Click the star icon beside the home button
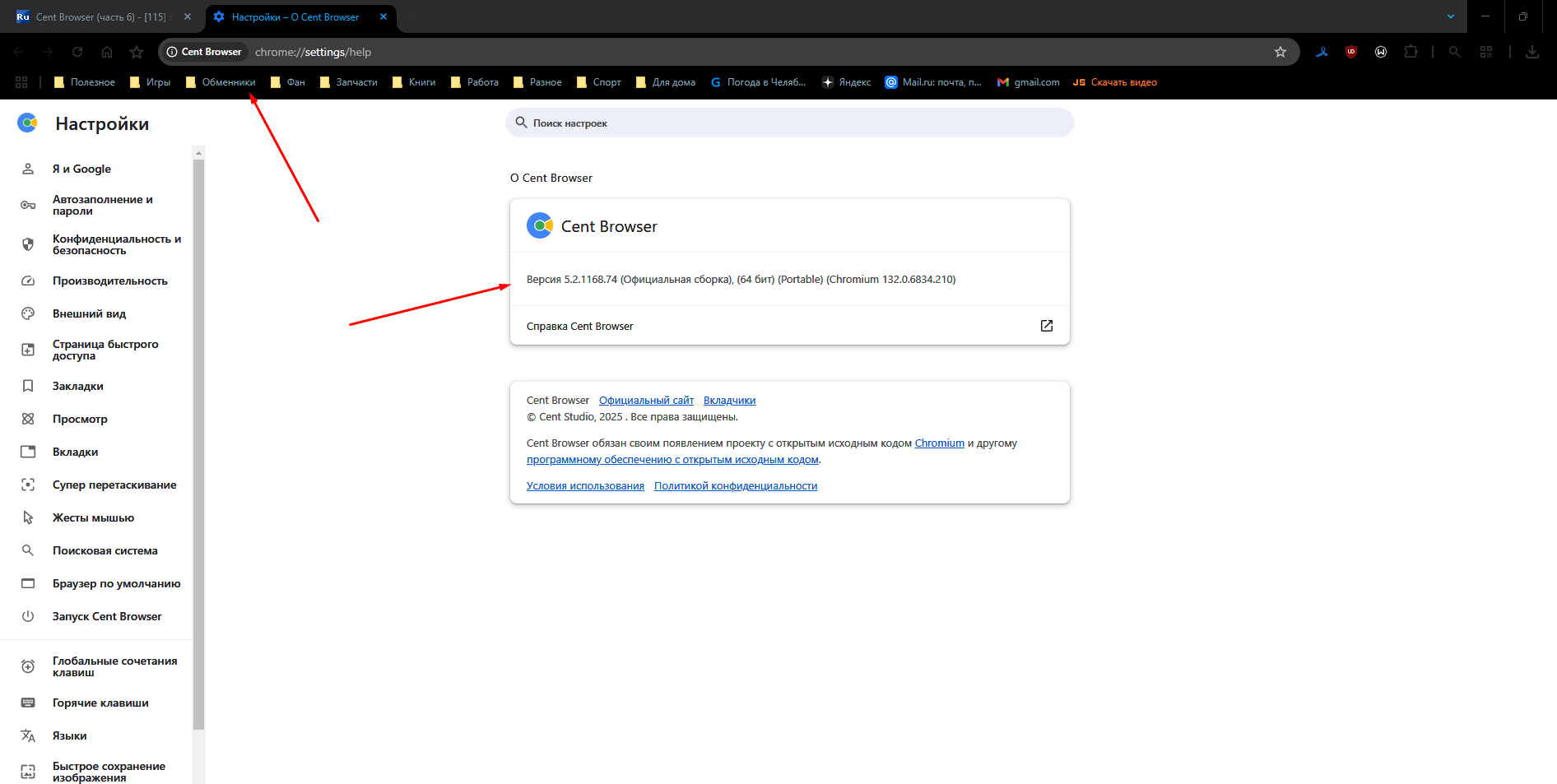 point(137,52)
